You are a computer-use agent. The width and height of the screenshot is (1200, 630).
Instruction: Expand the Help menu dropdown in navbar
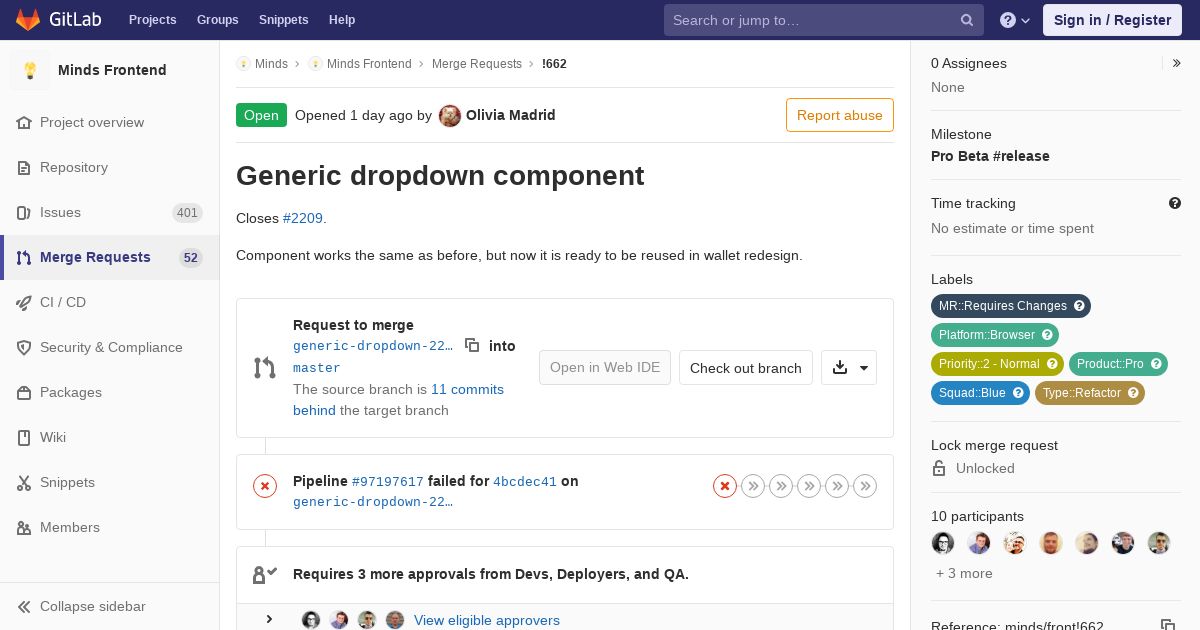click(1015, 20)
